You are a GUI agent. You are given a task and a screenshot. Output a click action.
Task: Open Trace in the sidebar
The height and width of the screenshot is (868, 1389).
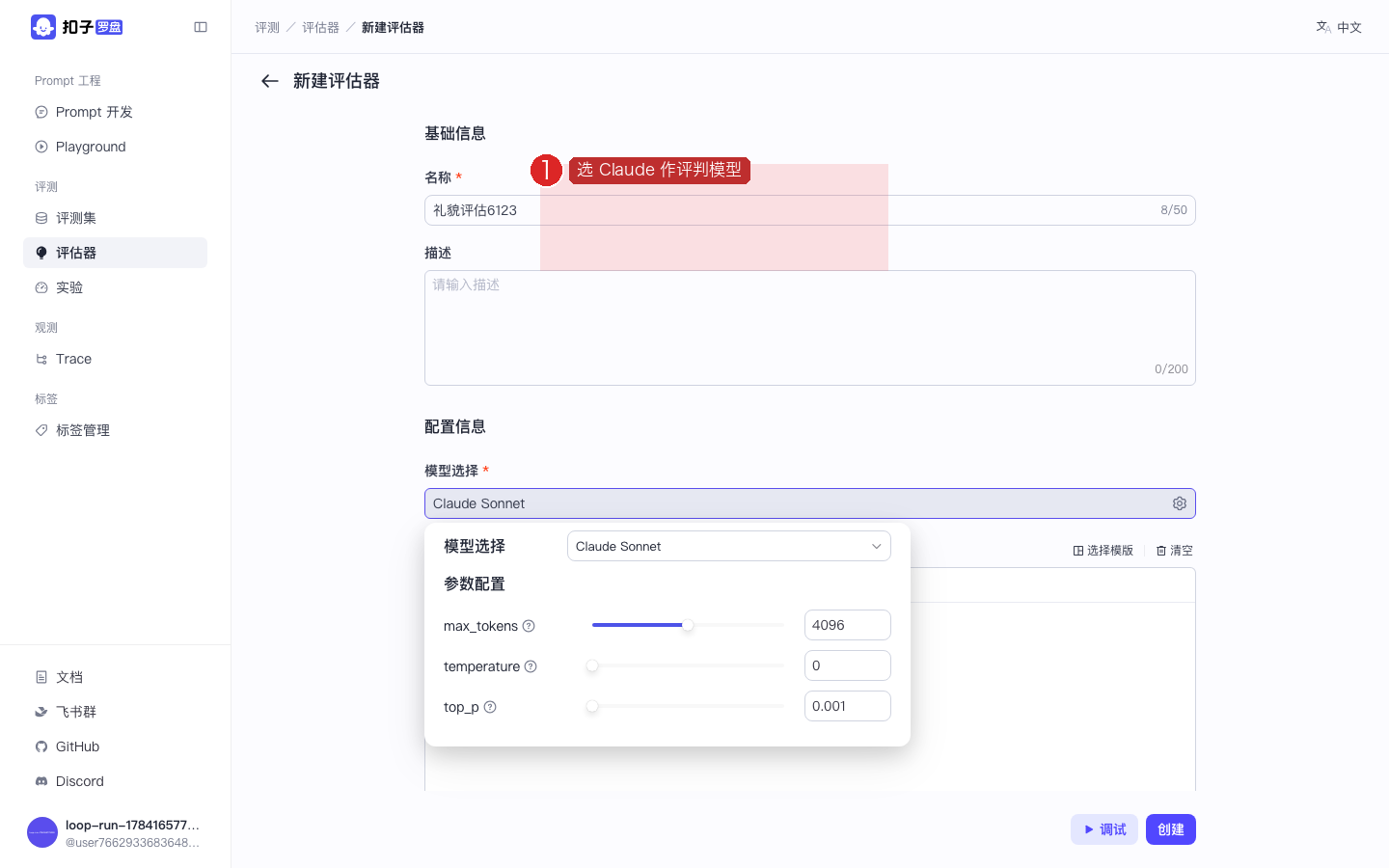115,359
